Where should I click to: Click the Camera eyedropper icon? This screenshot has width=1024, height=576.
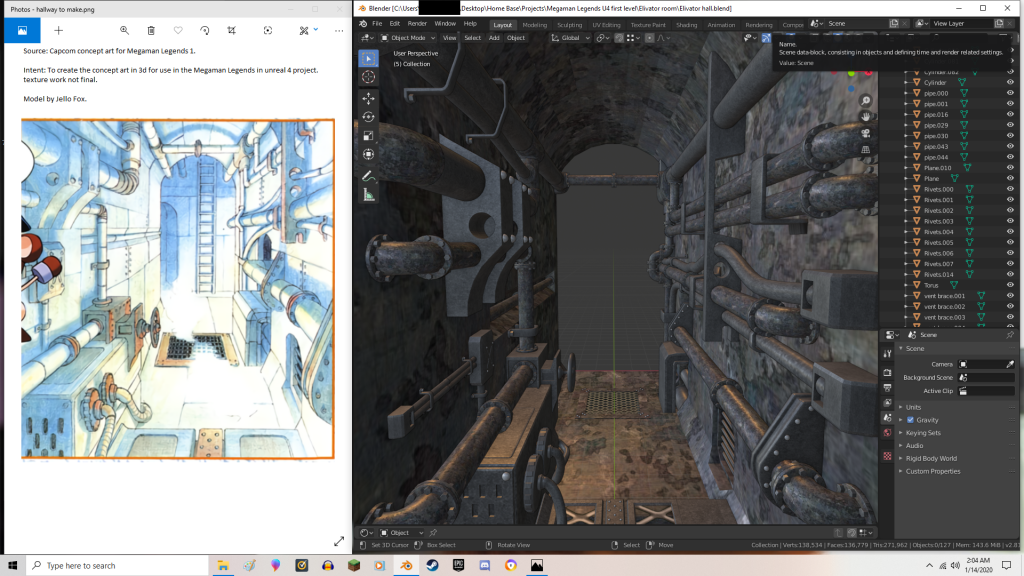1010,364
